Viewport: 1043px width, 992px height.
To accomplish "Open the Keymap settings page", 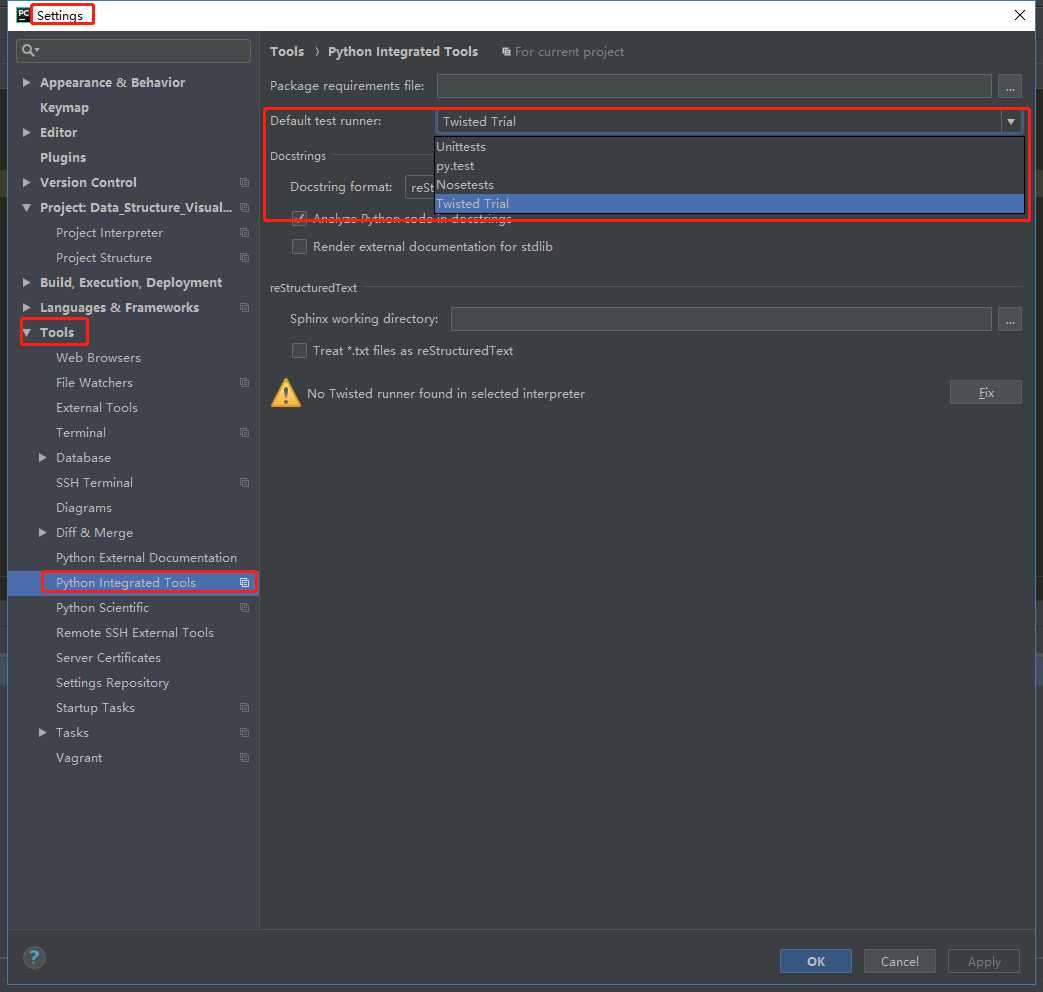I will coord(64,108).
